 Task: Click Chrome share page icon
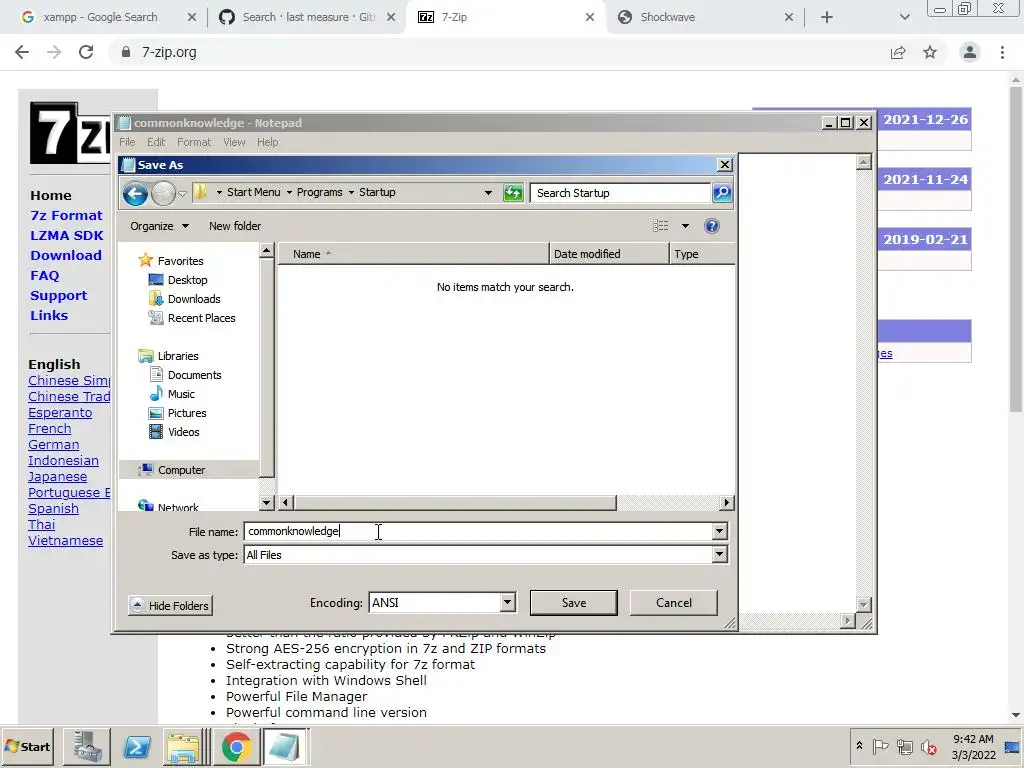pos(898,52)
